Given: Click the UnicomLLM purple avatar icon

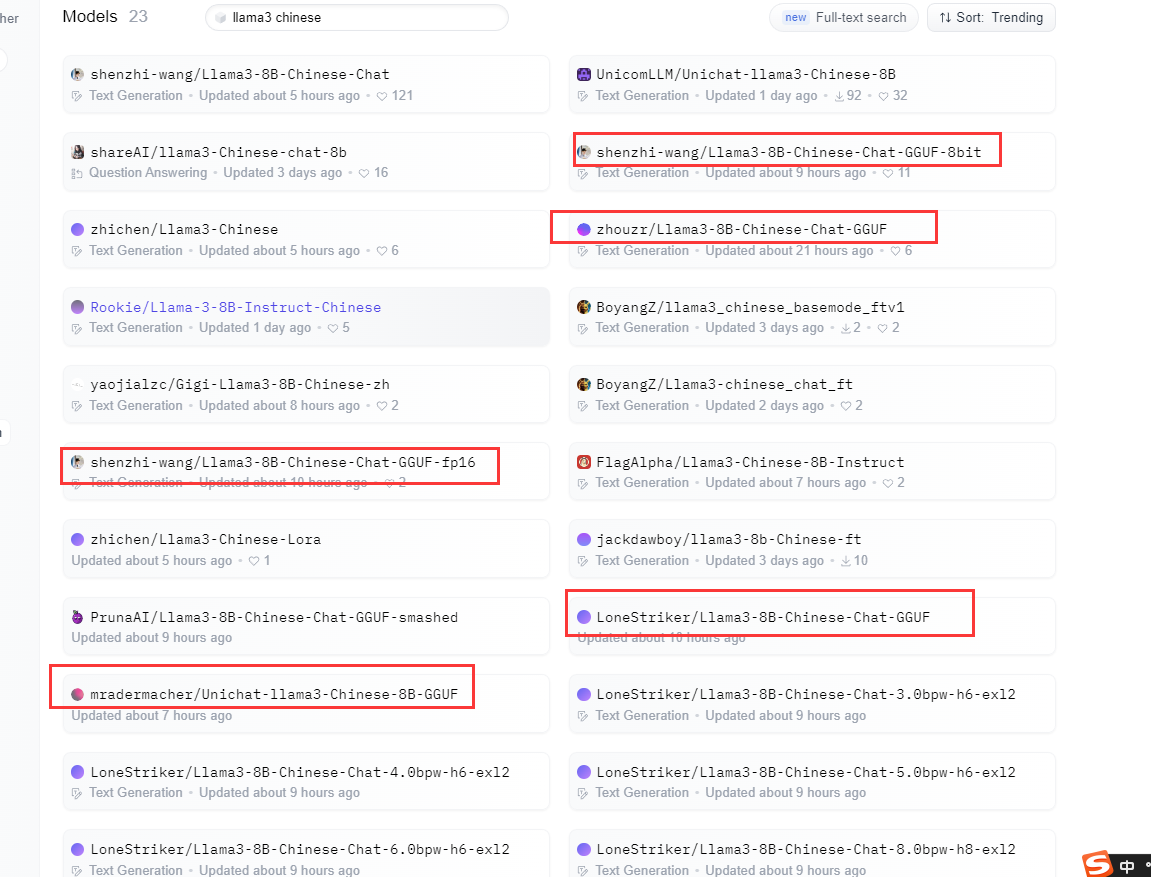Looking at the screenshot, I should point(584,74).
